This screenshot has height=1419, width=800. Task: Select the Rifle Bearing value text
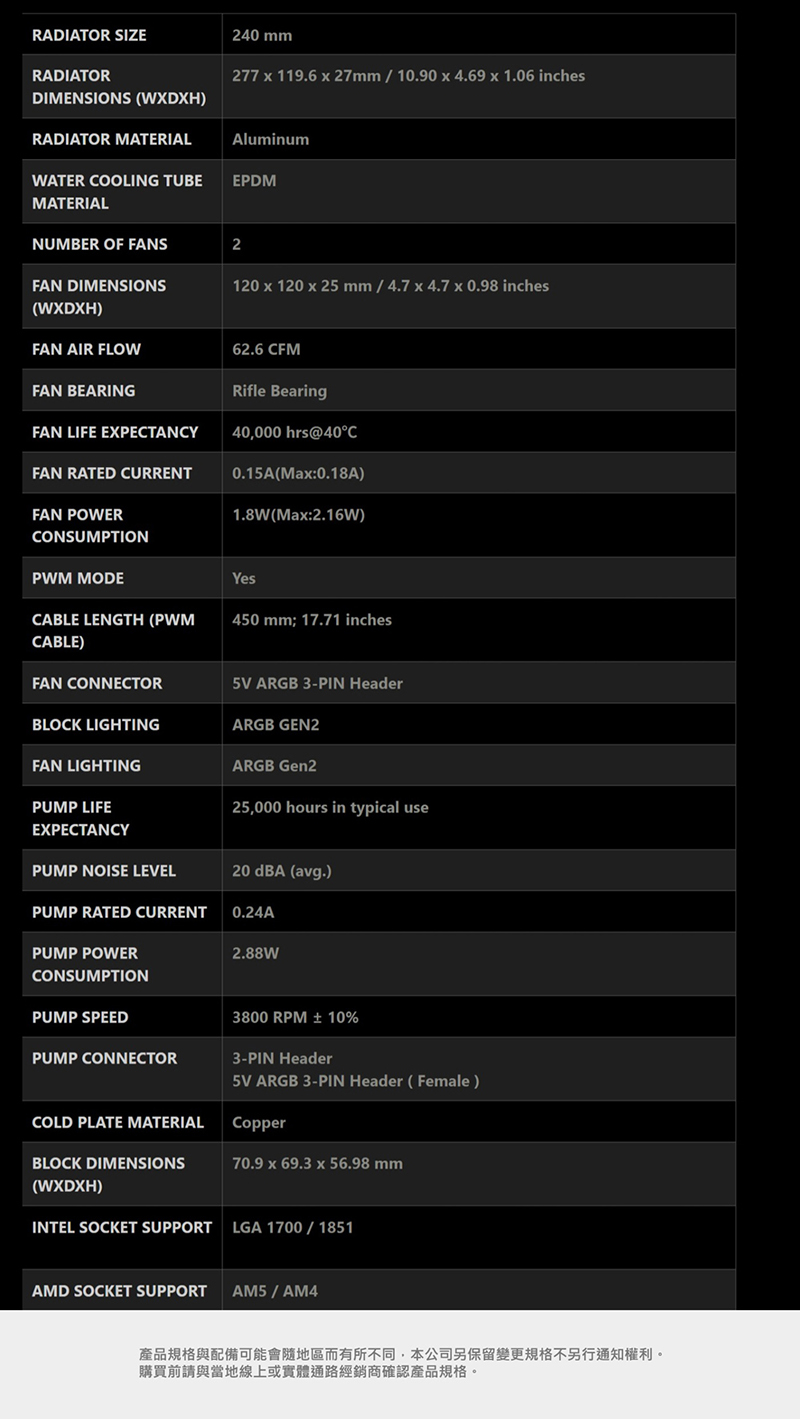pos(279,390)
